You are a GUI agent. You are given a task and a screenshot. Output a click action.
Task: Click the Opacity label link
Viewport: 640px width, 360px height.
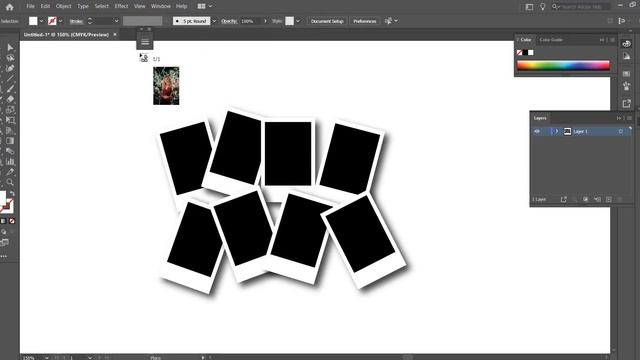229,21
